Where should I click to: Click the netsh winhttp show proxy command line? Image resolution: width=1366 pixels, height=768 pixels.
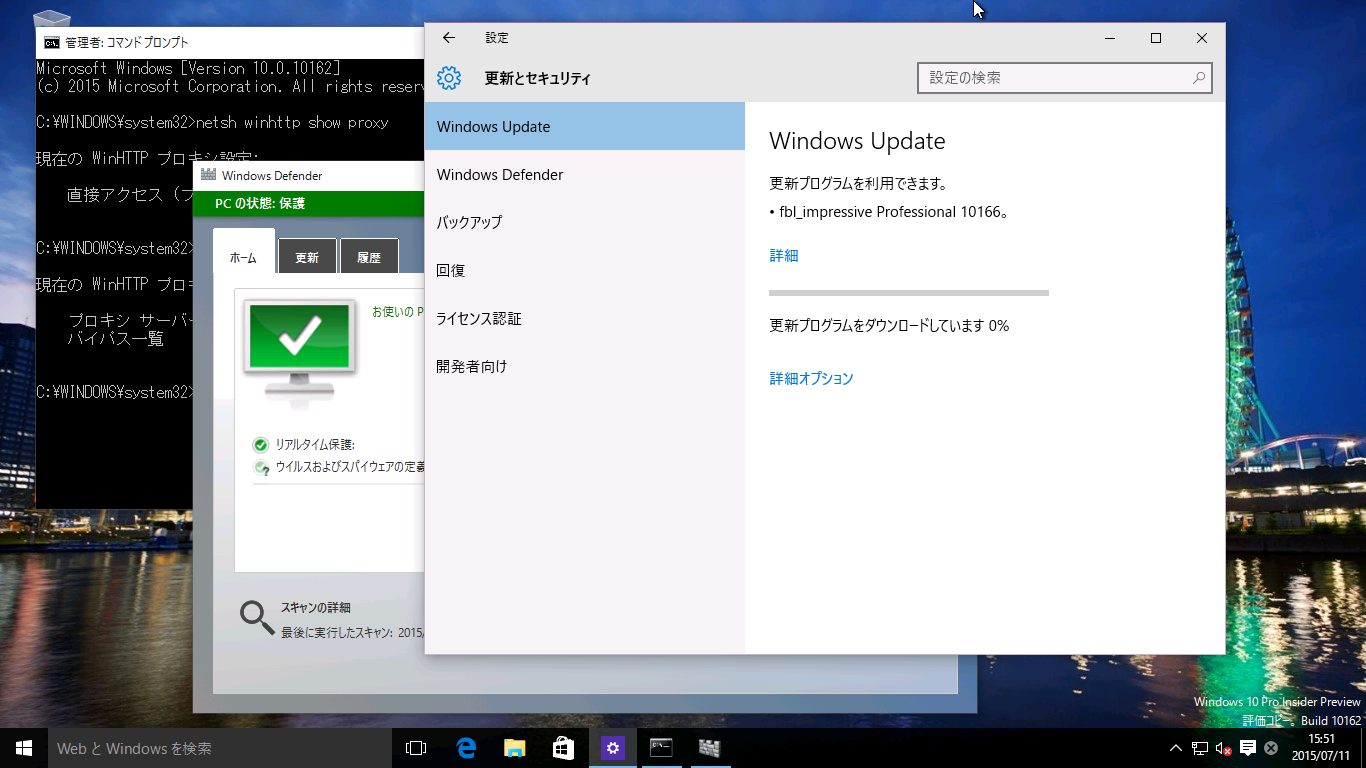pos(212,123)
